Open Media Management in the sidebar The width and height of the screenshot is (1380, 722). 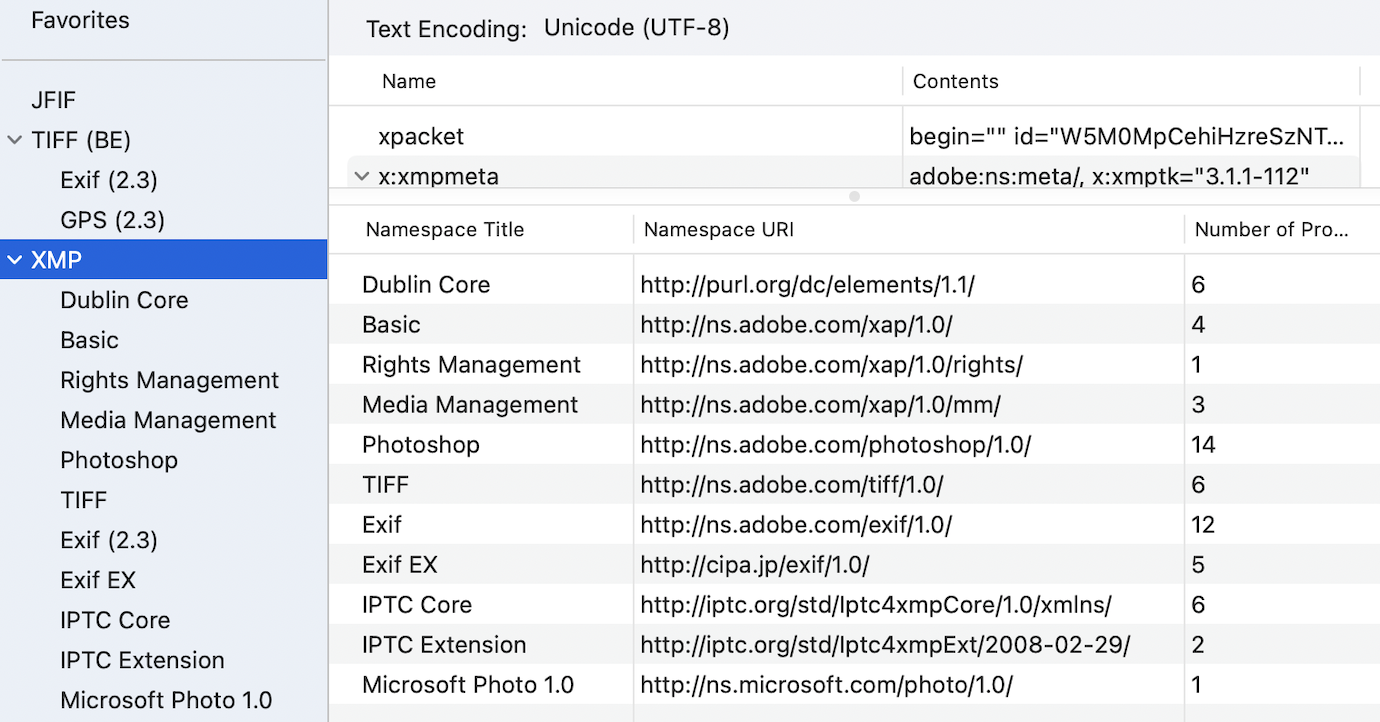(168, 420)
